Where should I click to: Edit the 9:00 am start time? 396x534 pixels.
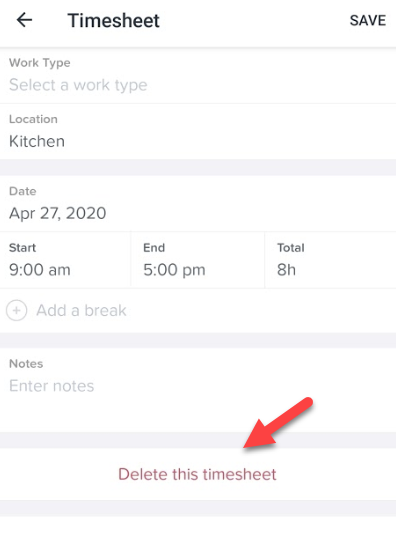point(39,270)
